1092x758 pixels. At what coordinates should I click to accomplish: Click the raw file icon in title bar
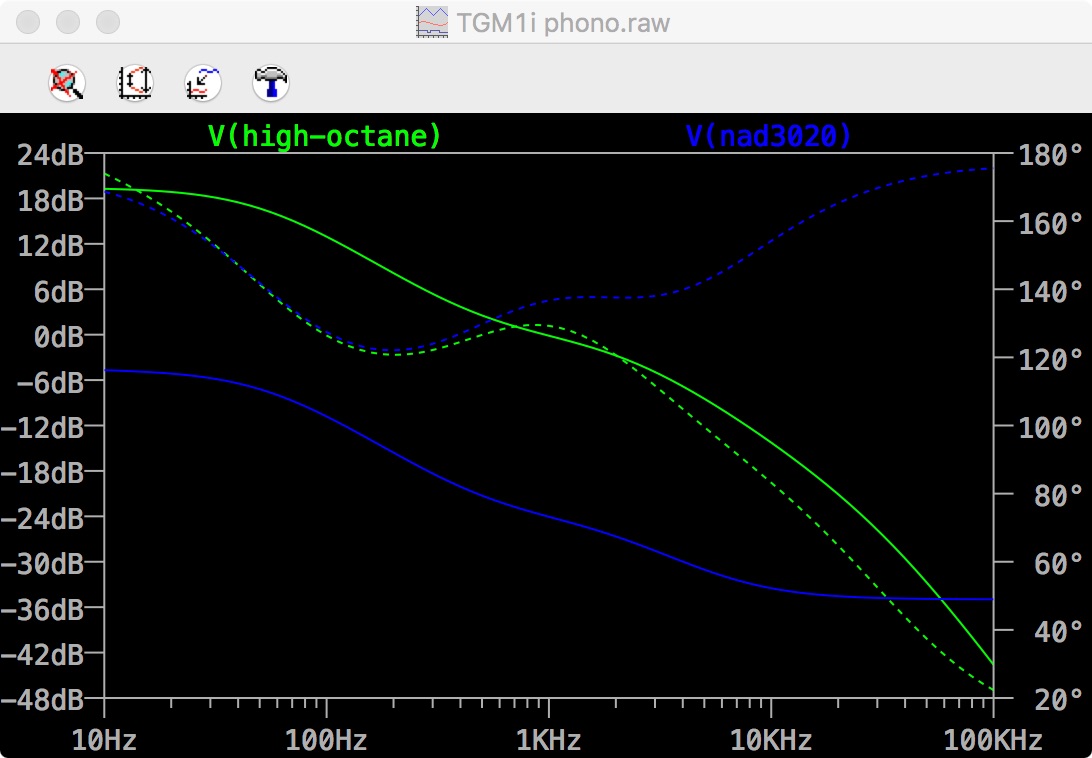(x=432, y=22)
